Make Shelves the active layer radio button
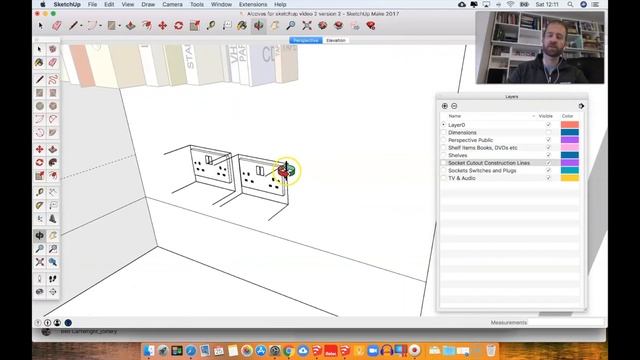Image resolution: width=640 pixels, height=360 pixels. (x=443, y=155)
